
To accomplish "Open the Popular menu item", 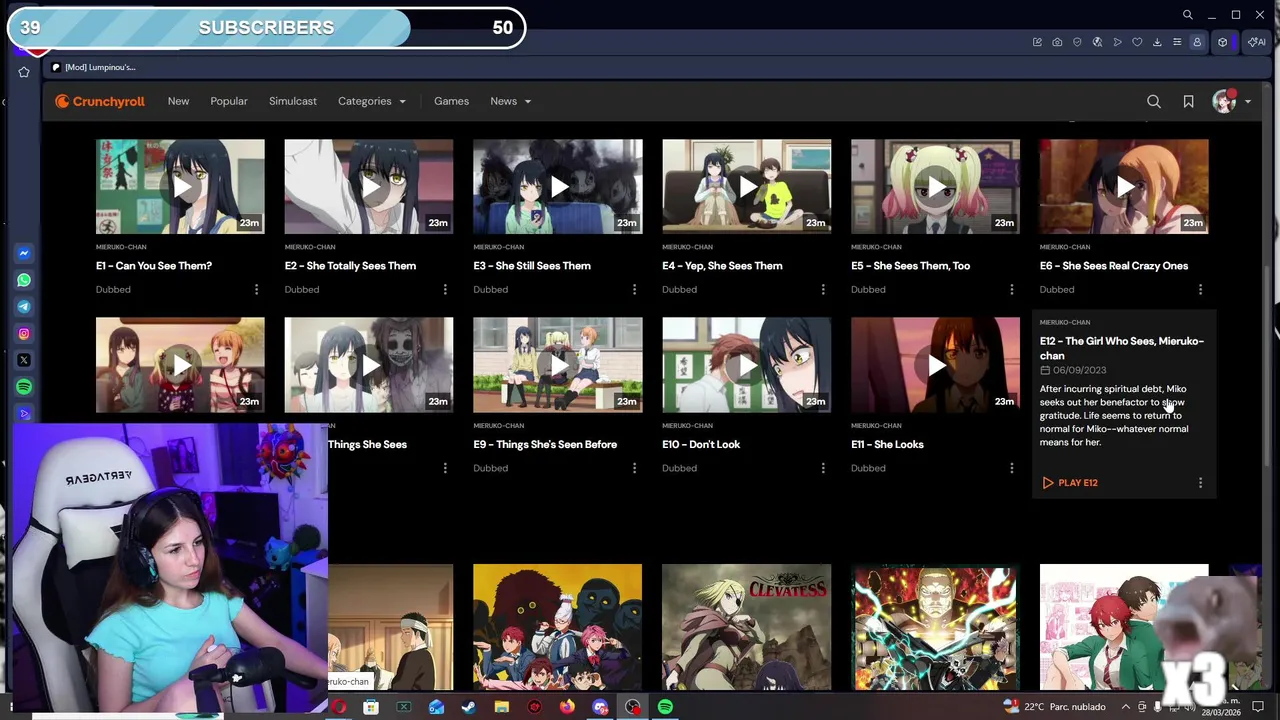I will pos(229,101).
